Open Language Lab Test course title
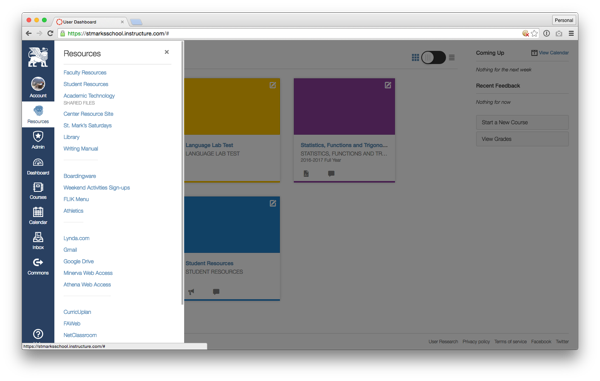The height and width of the screenshot is (381, 600). [x=209, y=145]
